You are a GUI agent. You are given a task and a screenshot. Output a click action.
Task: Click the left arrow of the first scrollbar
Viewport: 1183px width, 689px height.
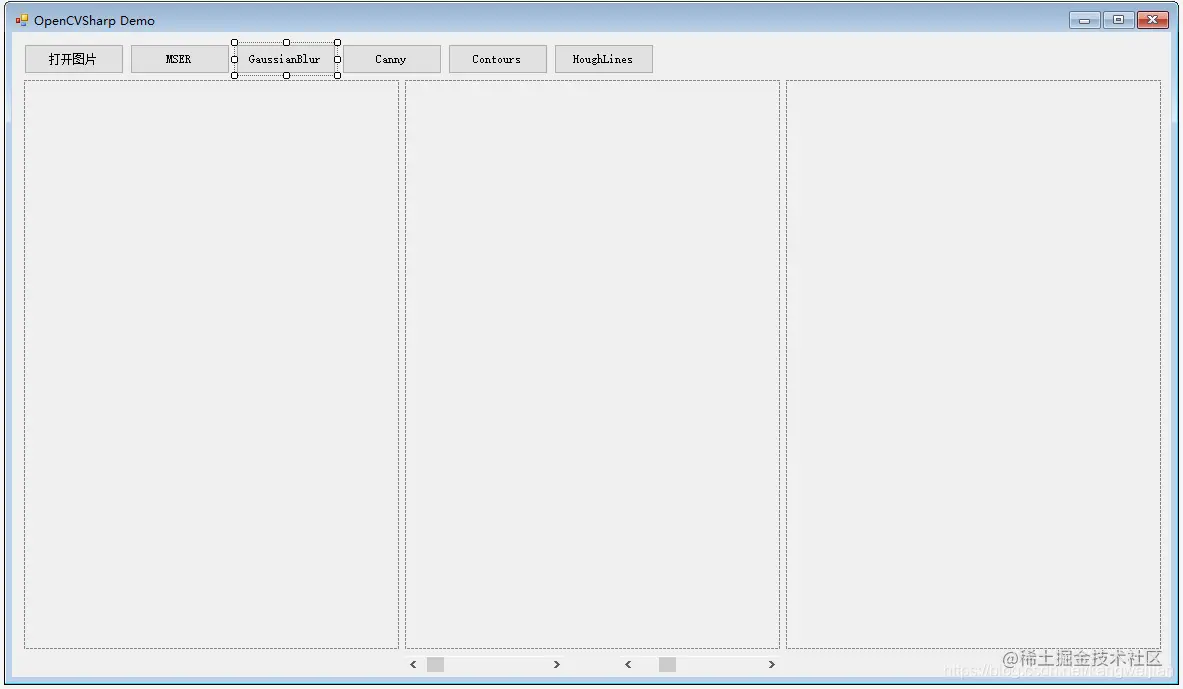point(412,663)
